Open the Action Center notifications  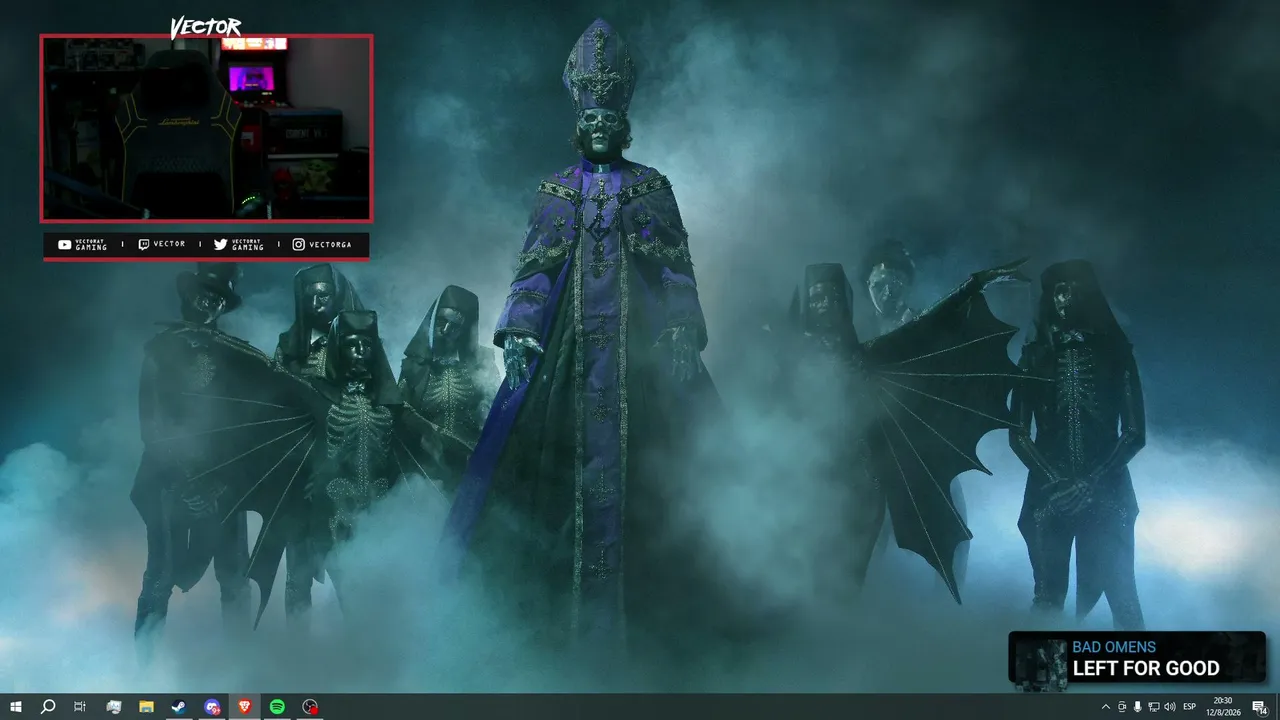coord(1260,707)
